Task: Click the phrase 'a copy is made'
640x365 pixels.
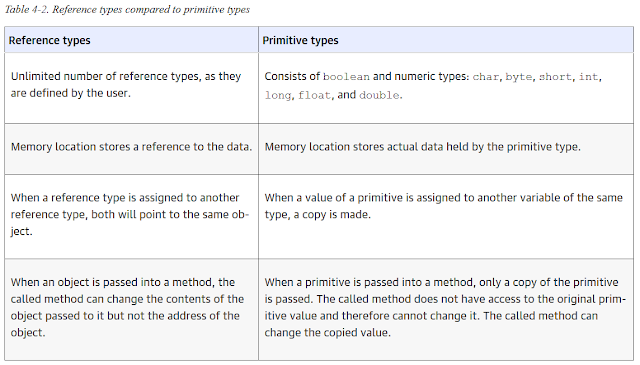Action: click(331, 215)
